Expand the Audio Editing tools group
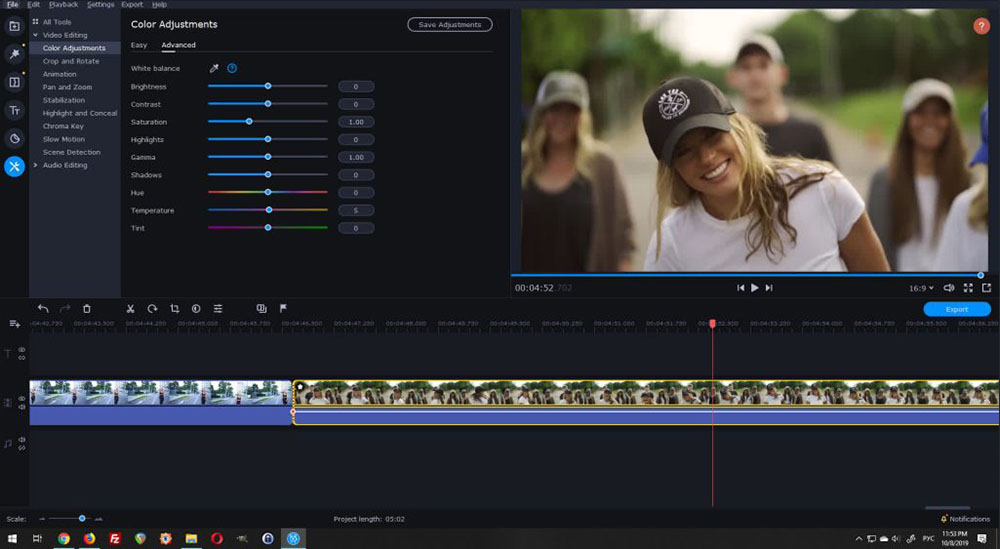The height and width of the screenshot is (549, 1000). point(35,165)
